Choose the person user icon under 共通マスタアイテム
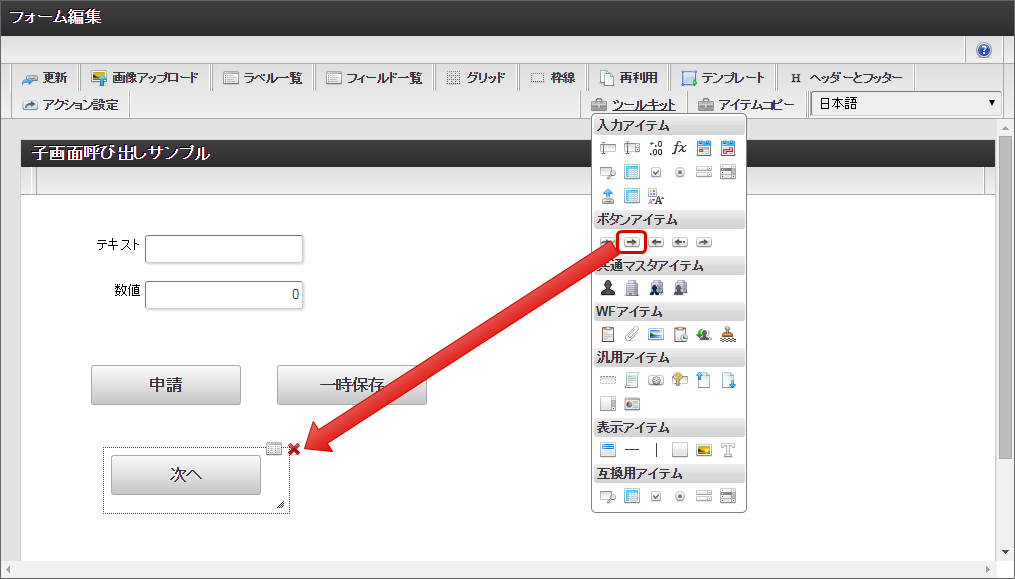This screenshot has width=1015, height=579. pos(608,288)
